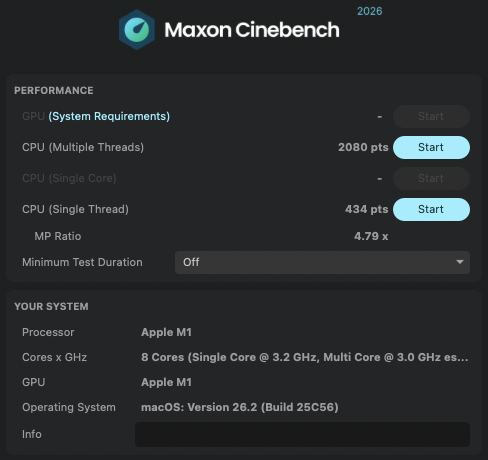
Task: Click the Maxon Cinebench title text
Action: pos(252,30)
